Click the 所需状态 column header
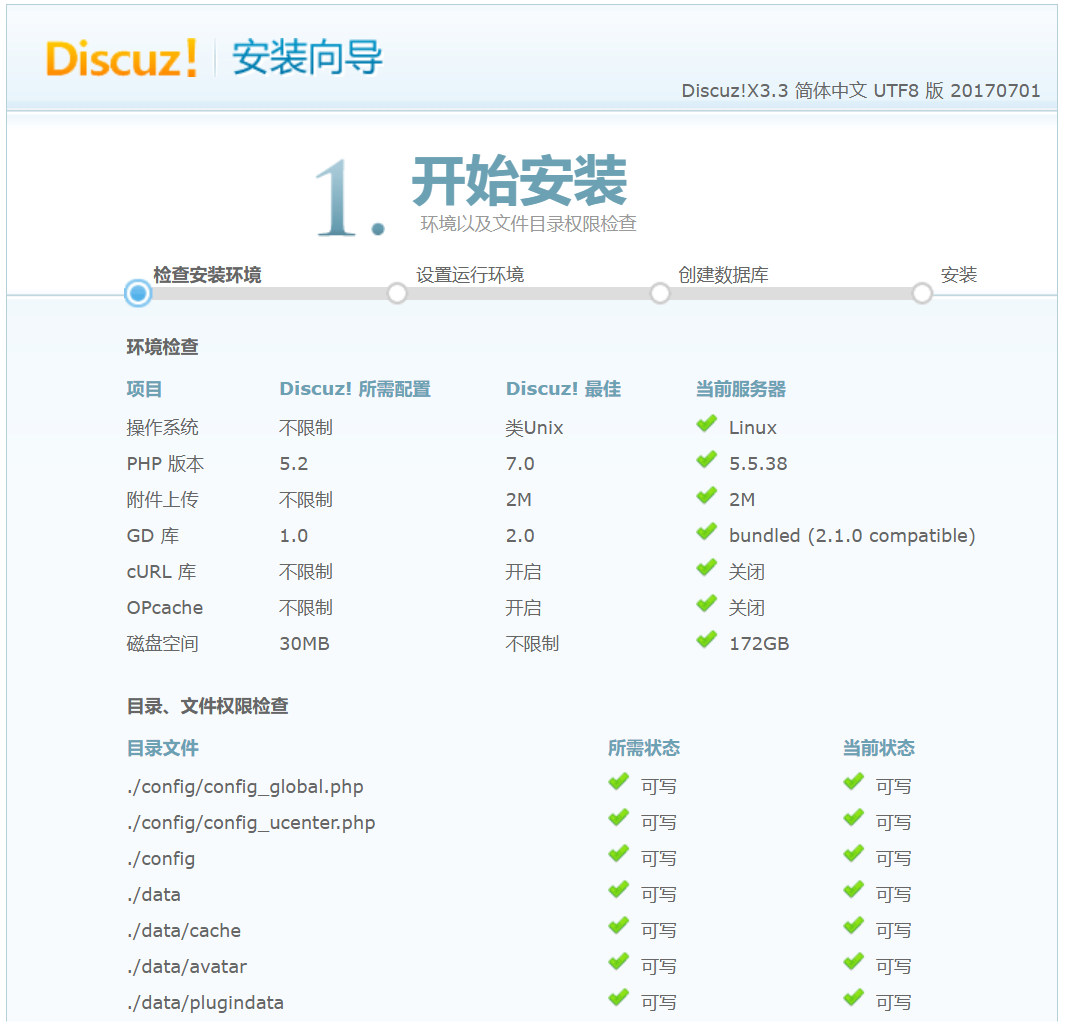This screenshot has height=1022, width=1085. click(644, 748)
